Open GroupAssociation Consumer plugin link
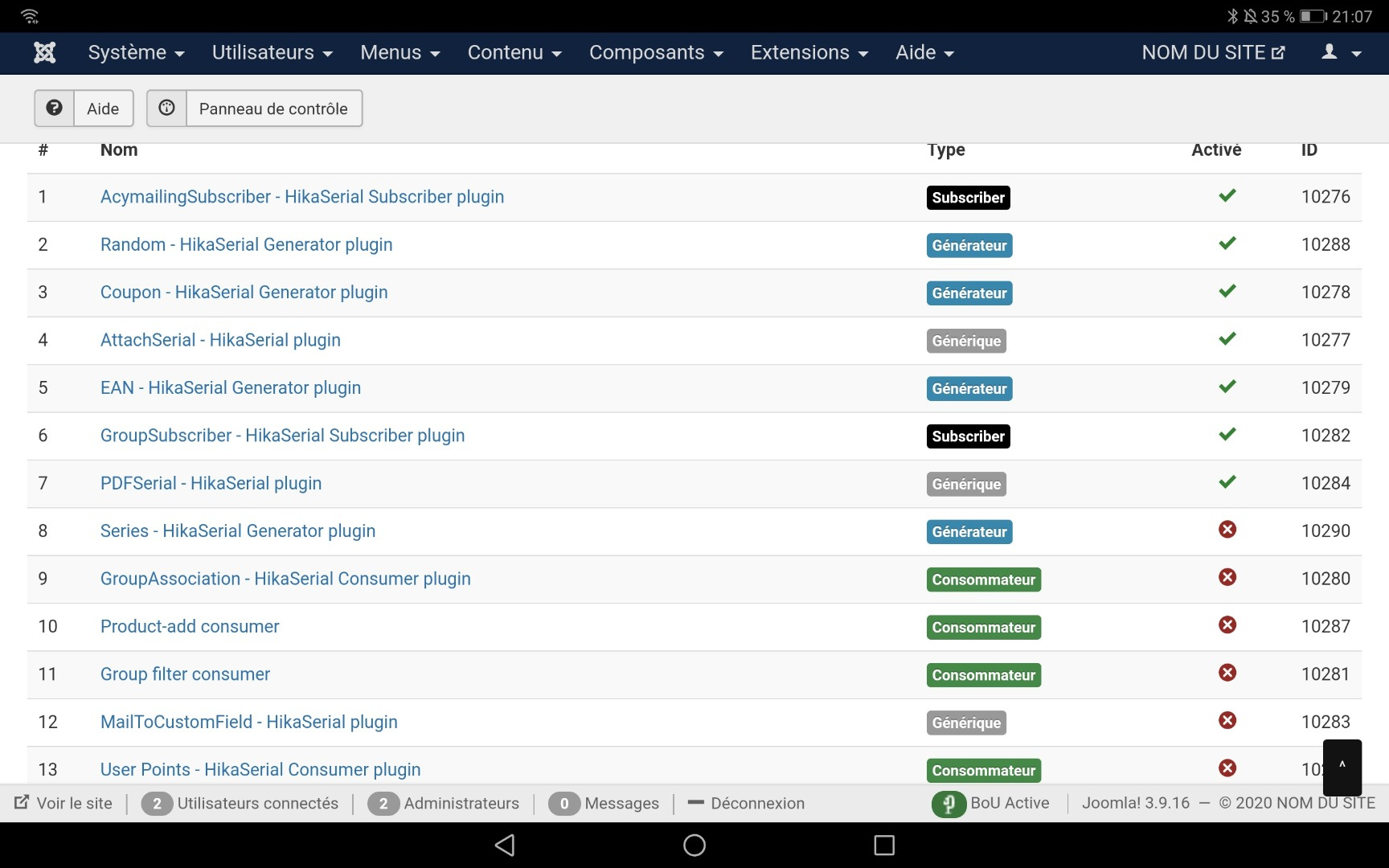This screenshot has height=868, width=1389. 285,579
